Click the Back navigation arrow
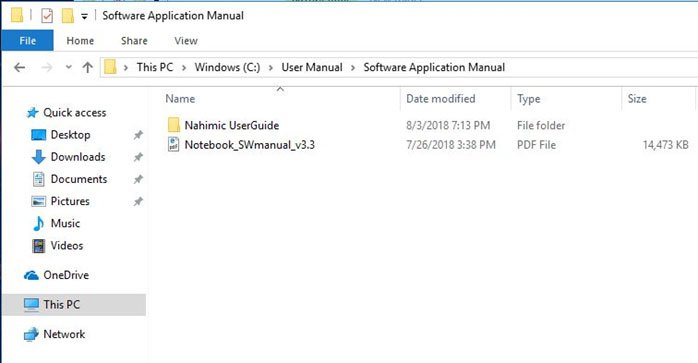This screenshot has width=698, height=363. pos(19,68)
